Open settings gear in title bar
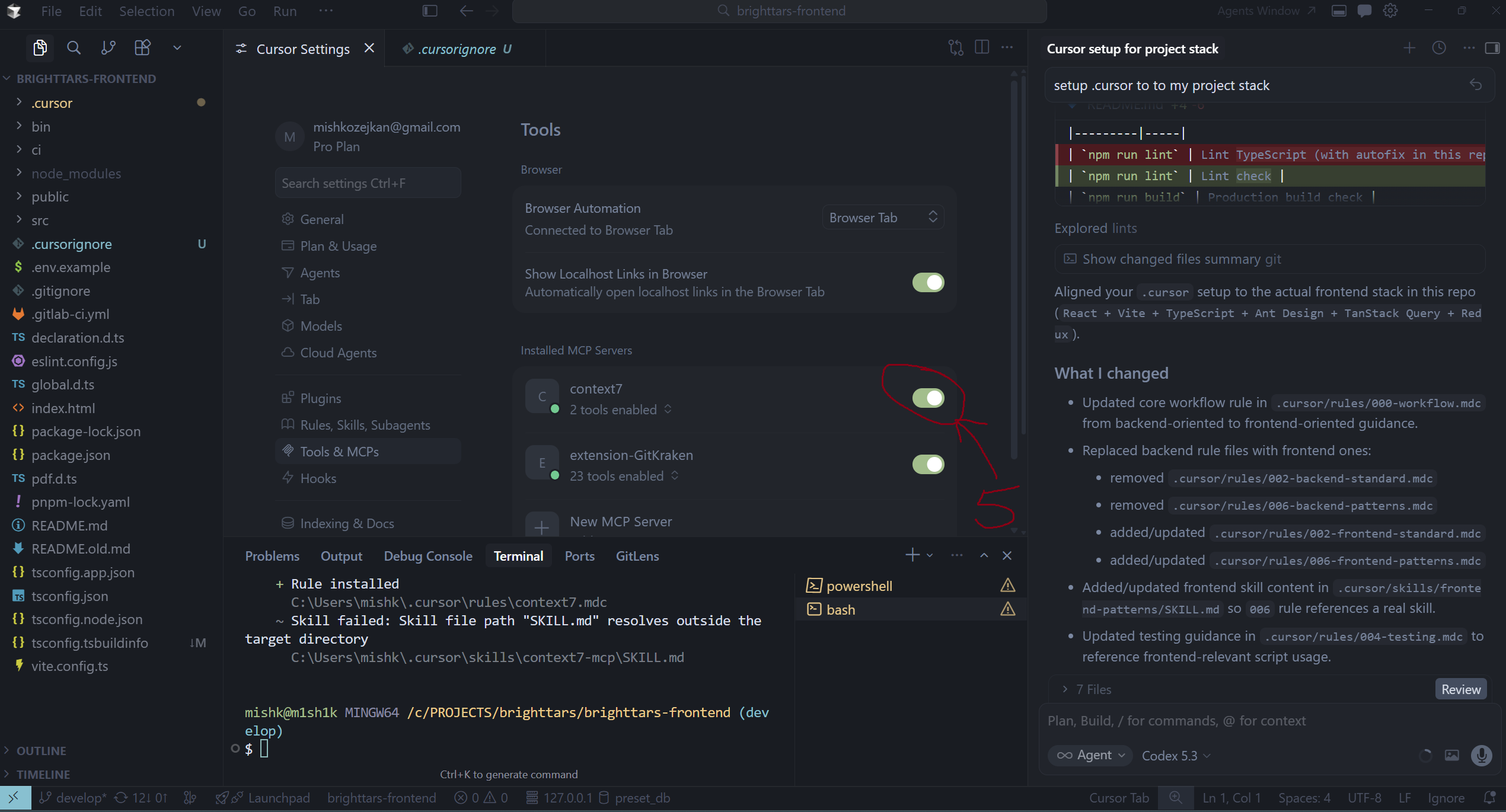This screenshot has width=1506, height=812. point(1390,11)
